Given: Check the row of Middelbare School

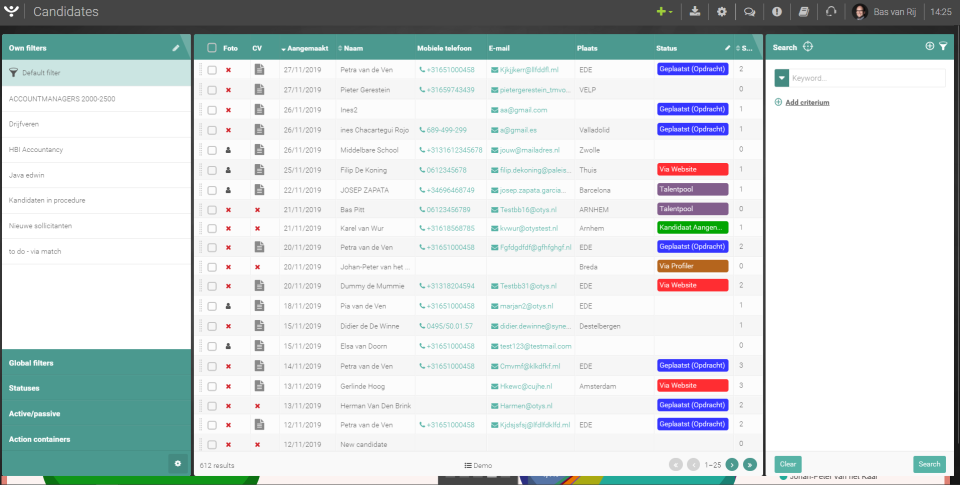Looking at the screenshot, I should coord(212,150).
